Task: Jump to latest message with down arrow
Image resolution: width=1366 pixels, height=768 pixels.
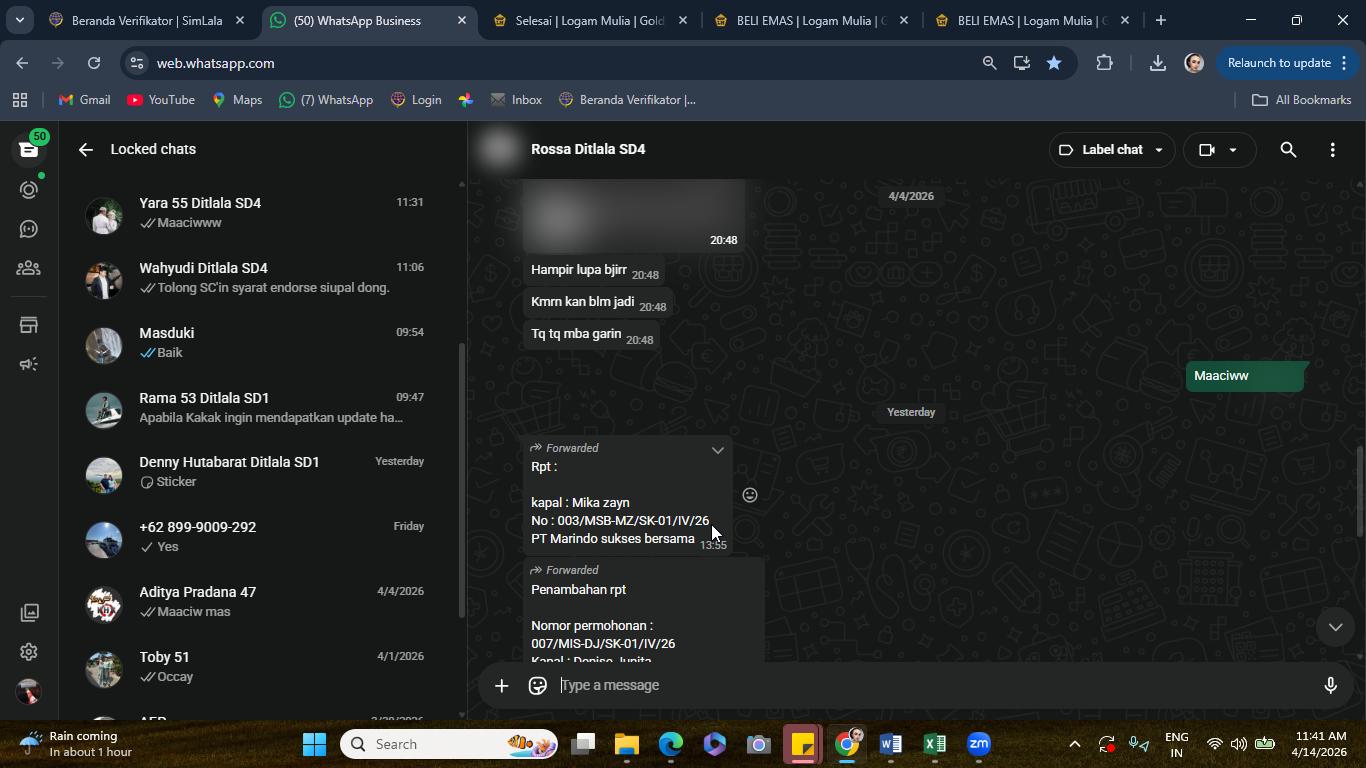Action: point(1335,627)
